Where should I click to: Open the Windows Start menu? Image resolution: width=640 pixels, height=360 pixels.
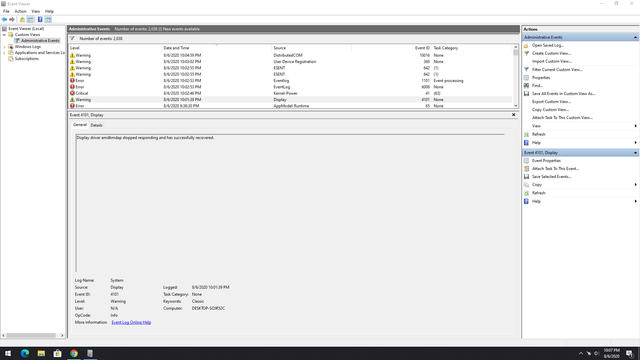click(8, 353)
